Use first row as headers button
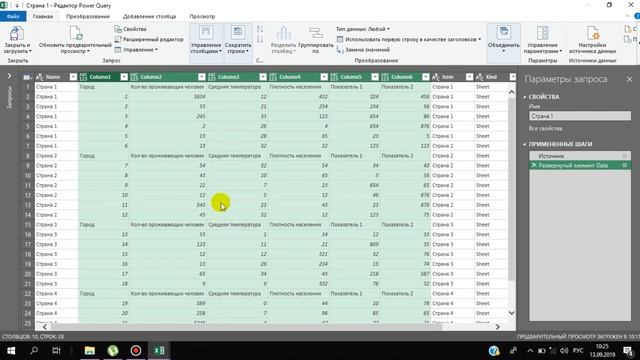Image resolution: width=640 pixels, height=360 pixels. pyautogui.click(x=409, y=39)
